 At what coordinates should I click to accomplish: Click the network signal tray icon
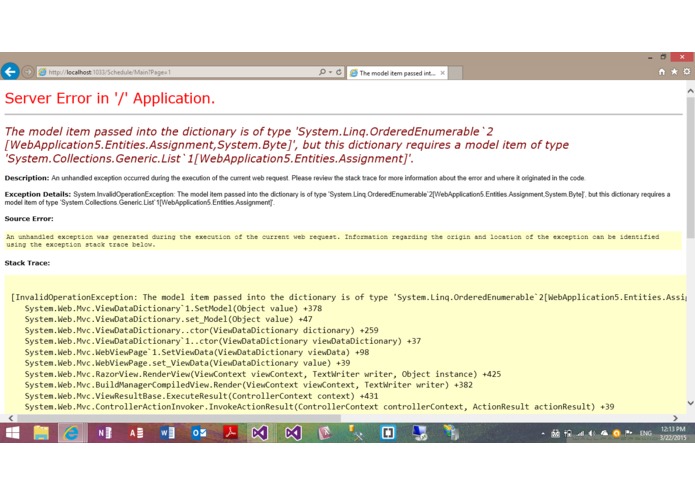coord(580,434)
